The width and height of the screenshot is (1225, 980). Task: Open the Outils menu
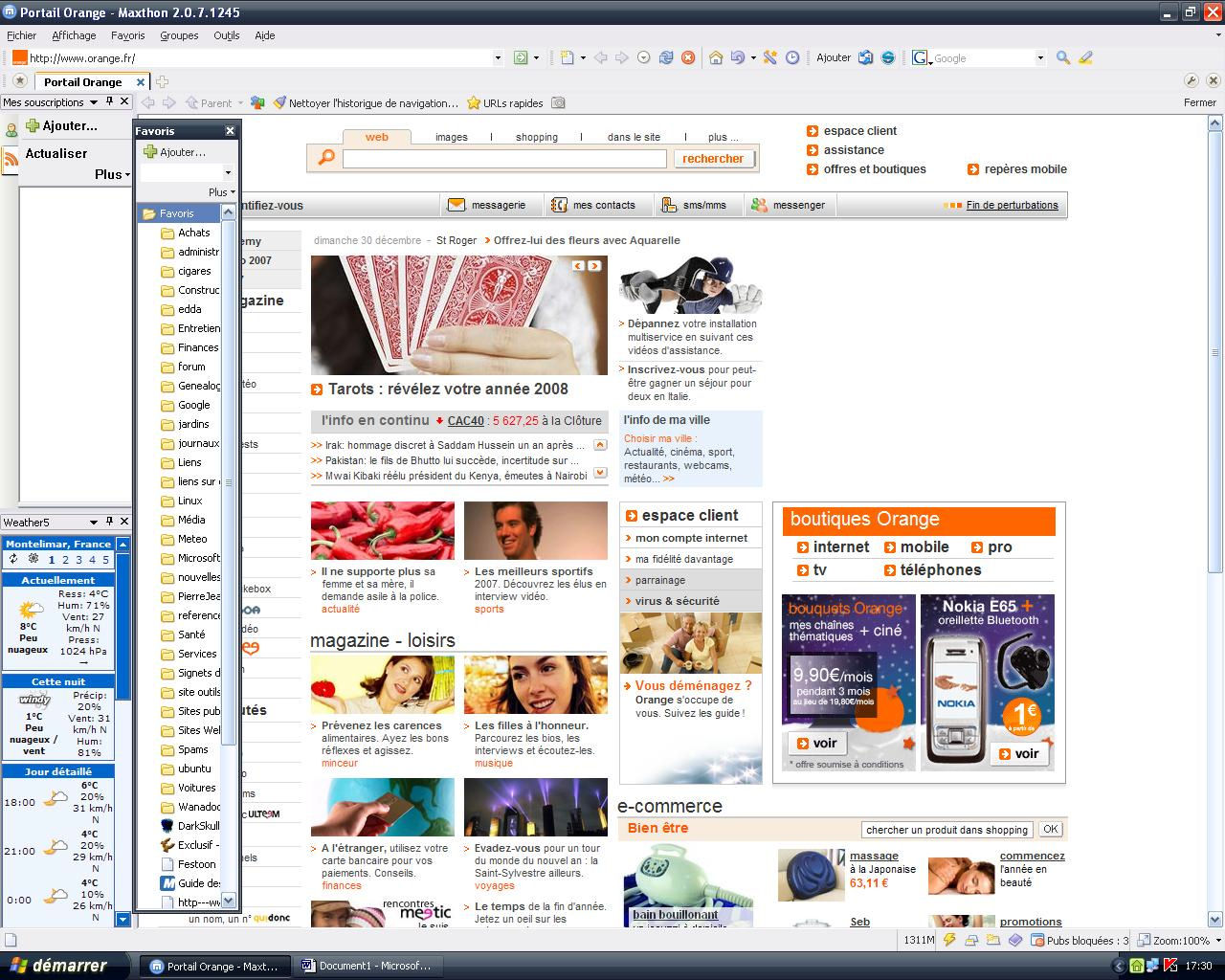point(227,35)
